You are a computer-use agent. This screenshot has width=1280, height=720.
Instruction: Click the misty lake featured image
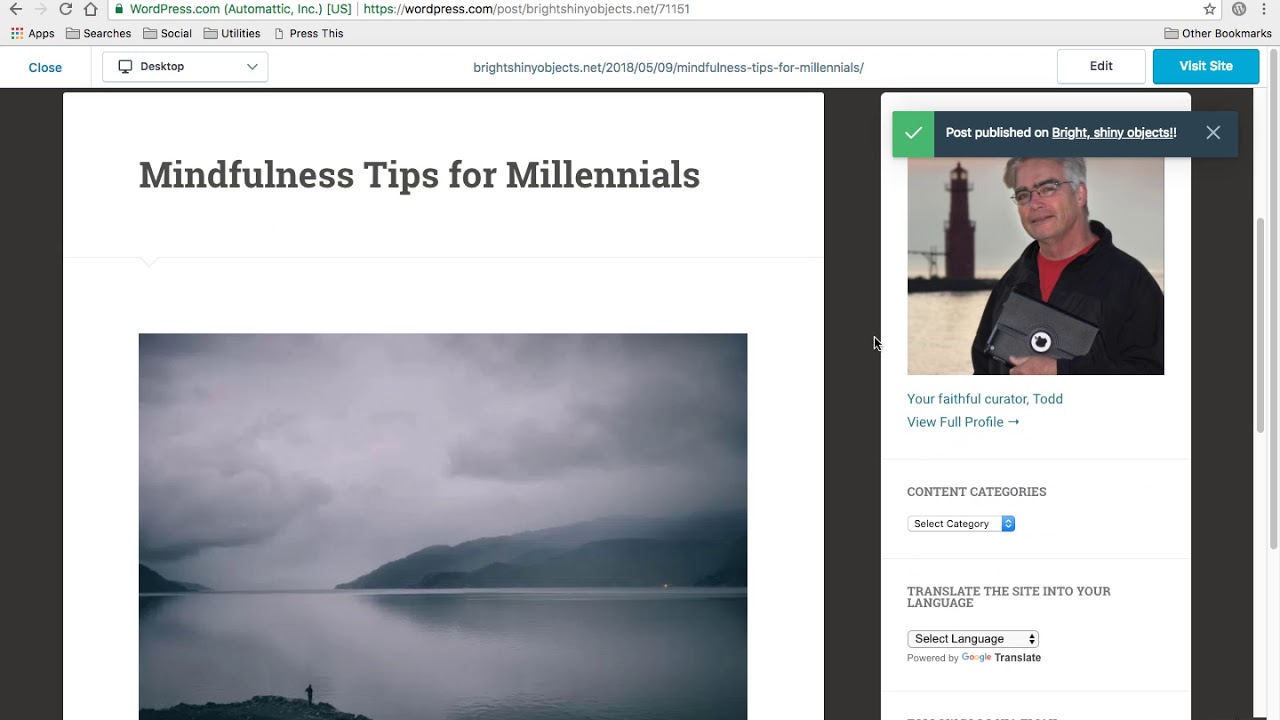[443, 526]
